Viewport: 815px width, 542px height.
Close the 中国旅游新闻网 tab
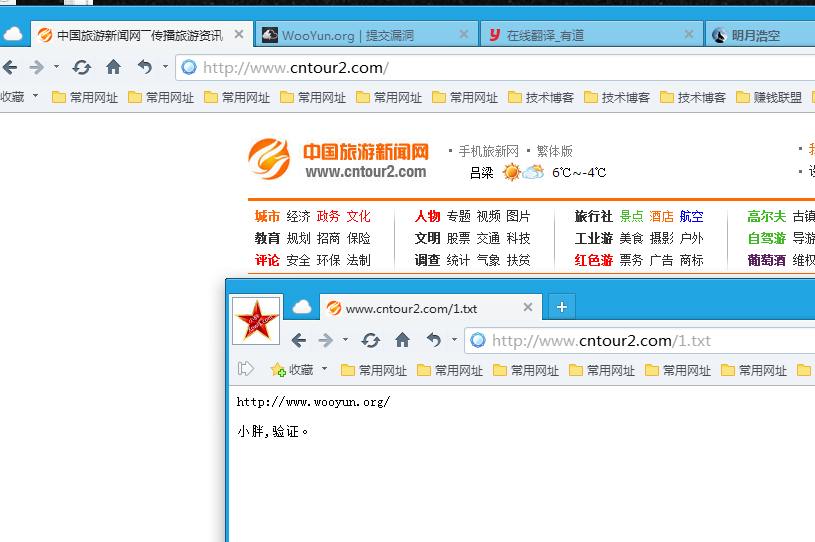tap(239, 34)
